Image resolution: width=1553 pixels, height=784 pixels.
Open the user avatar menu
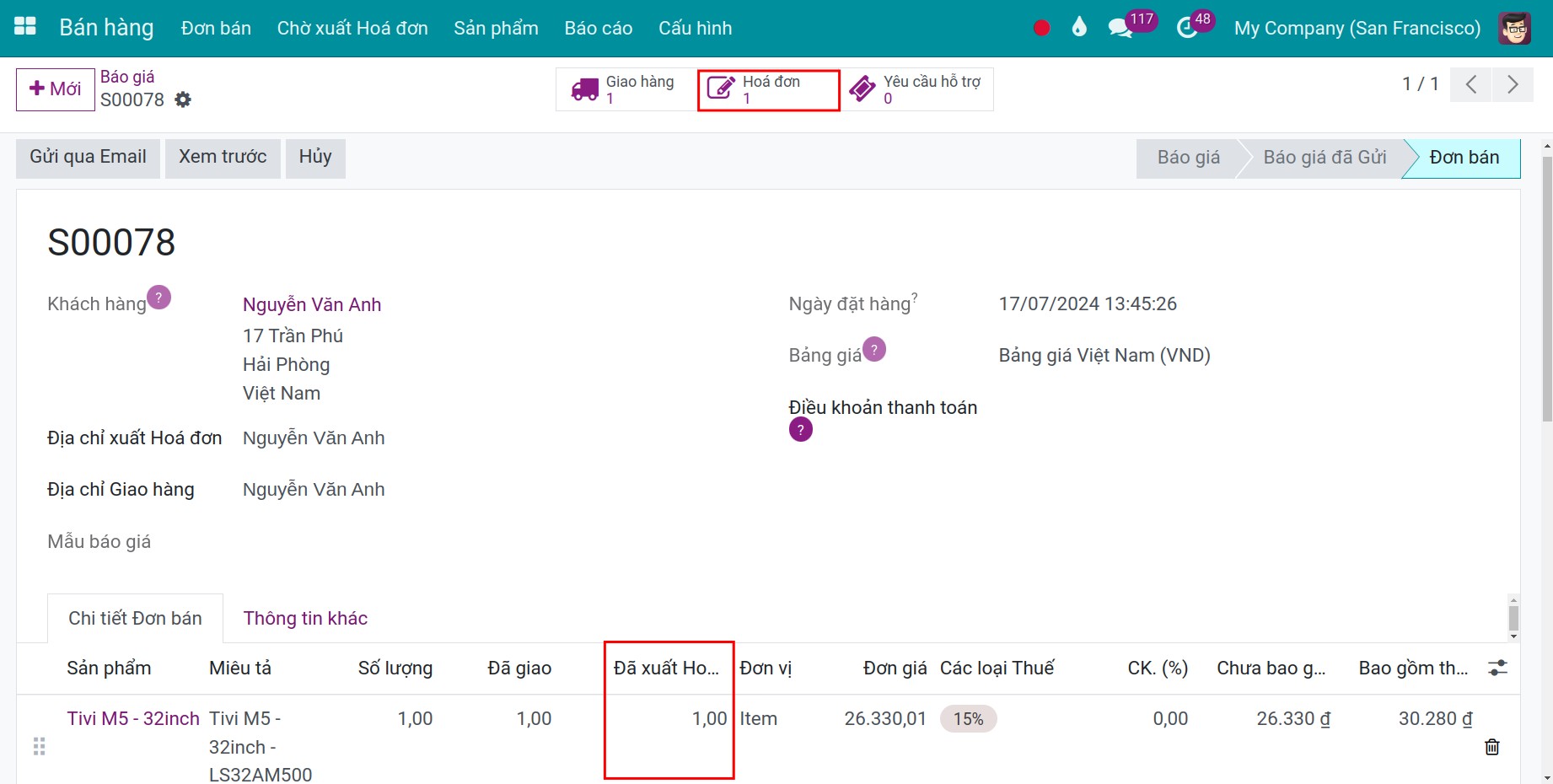pos(1515,28)
